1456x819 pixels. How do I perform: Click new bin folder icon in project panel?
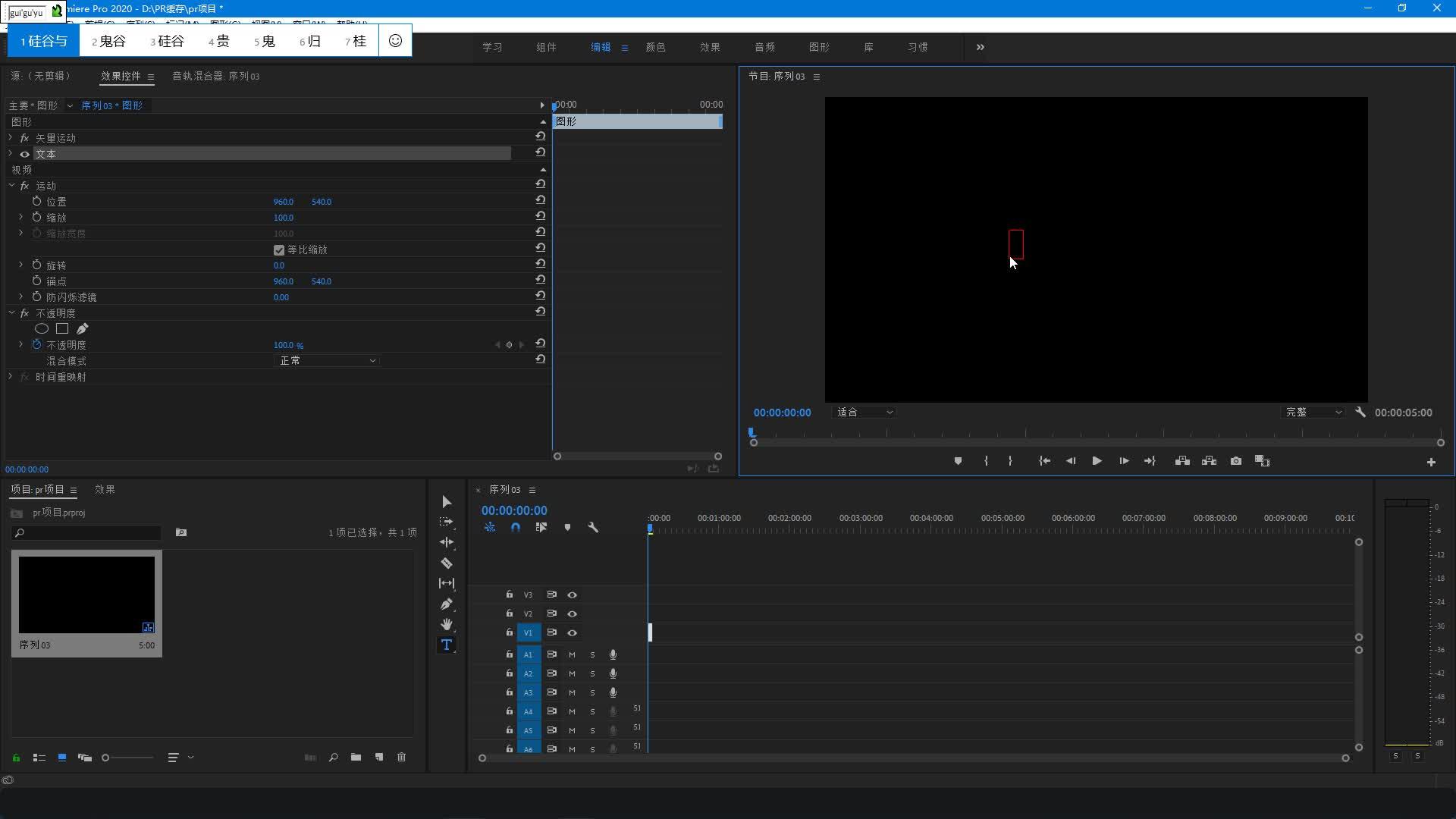coord(356,757)
